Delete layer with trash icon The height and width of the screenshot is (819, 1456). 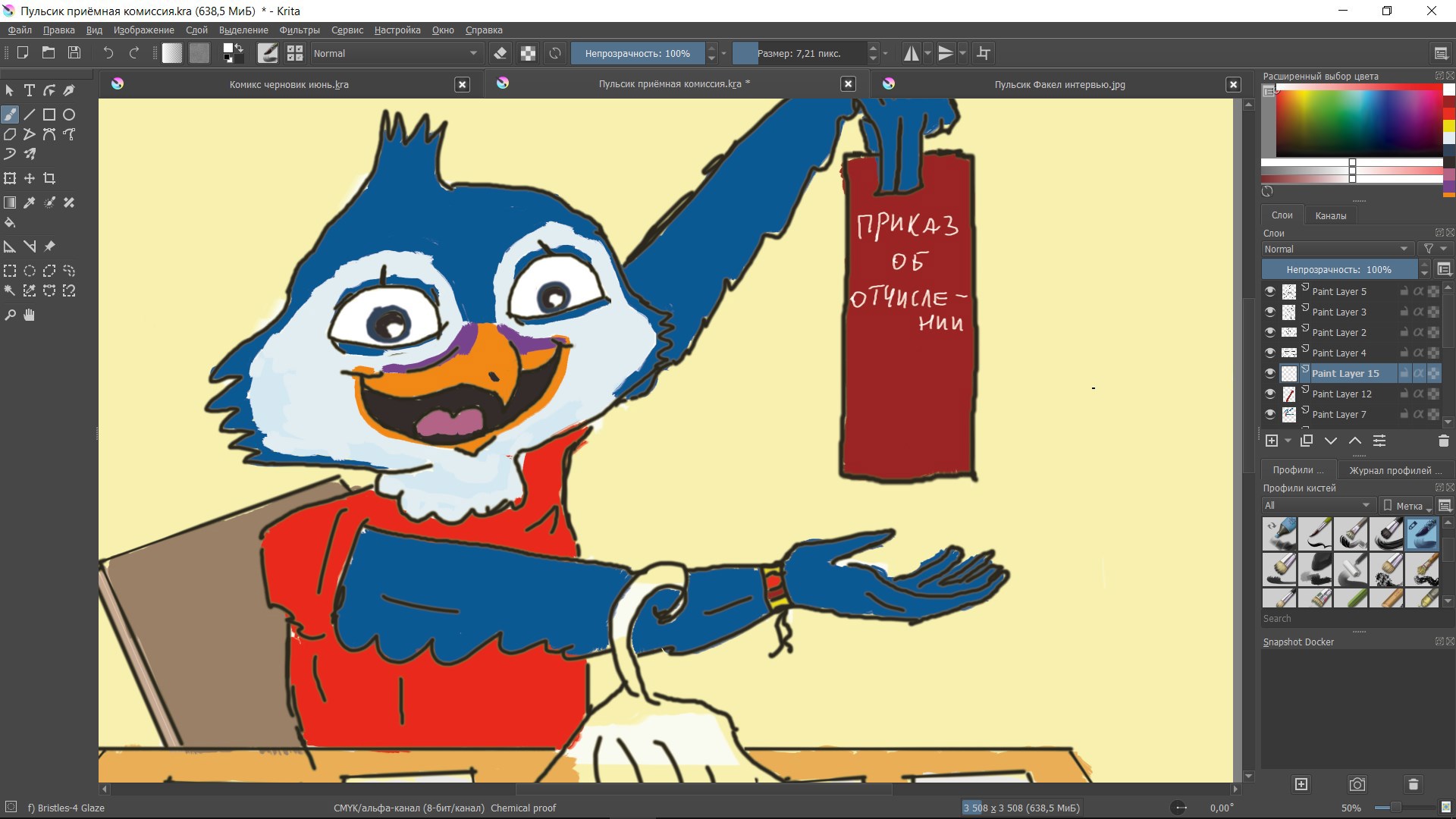1443,441
